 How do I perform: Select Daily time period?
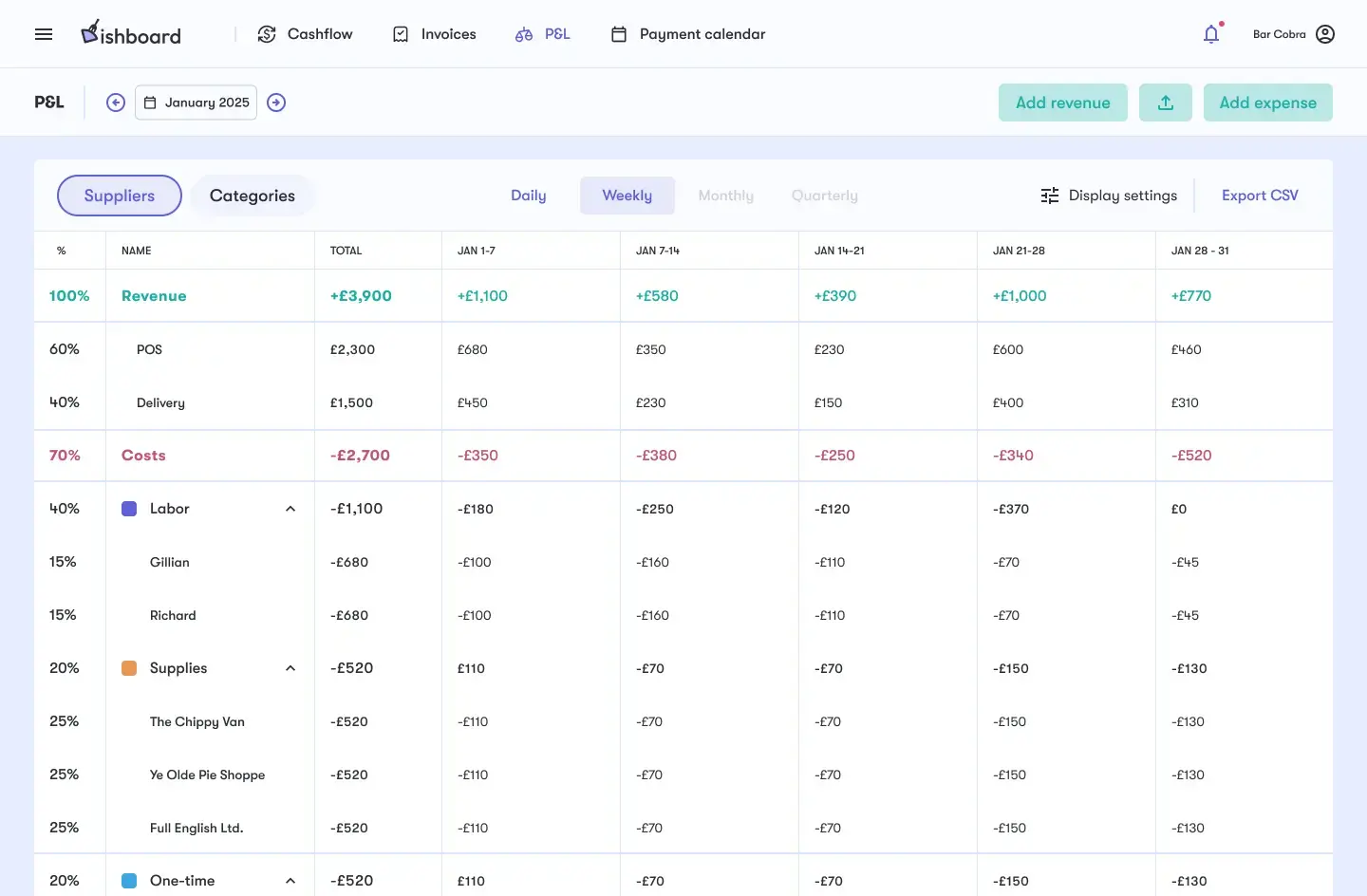click(x=528, y=196)
